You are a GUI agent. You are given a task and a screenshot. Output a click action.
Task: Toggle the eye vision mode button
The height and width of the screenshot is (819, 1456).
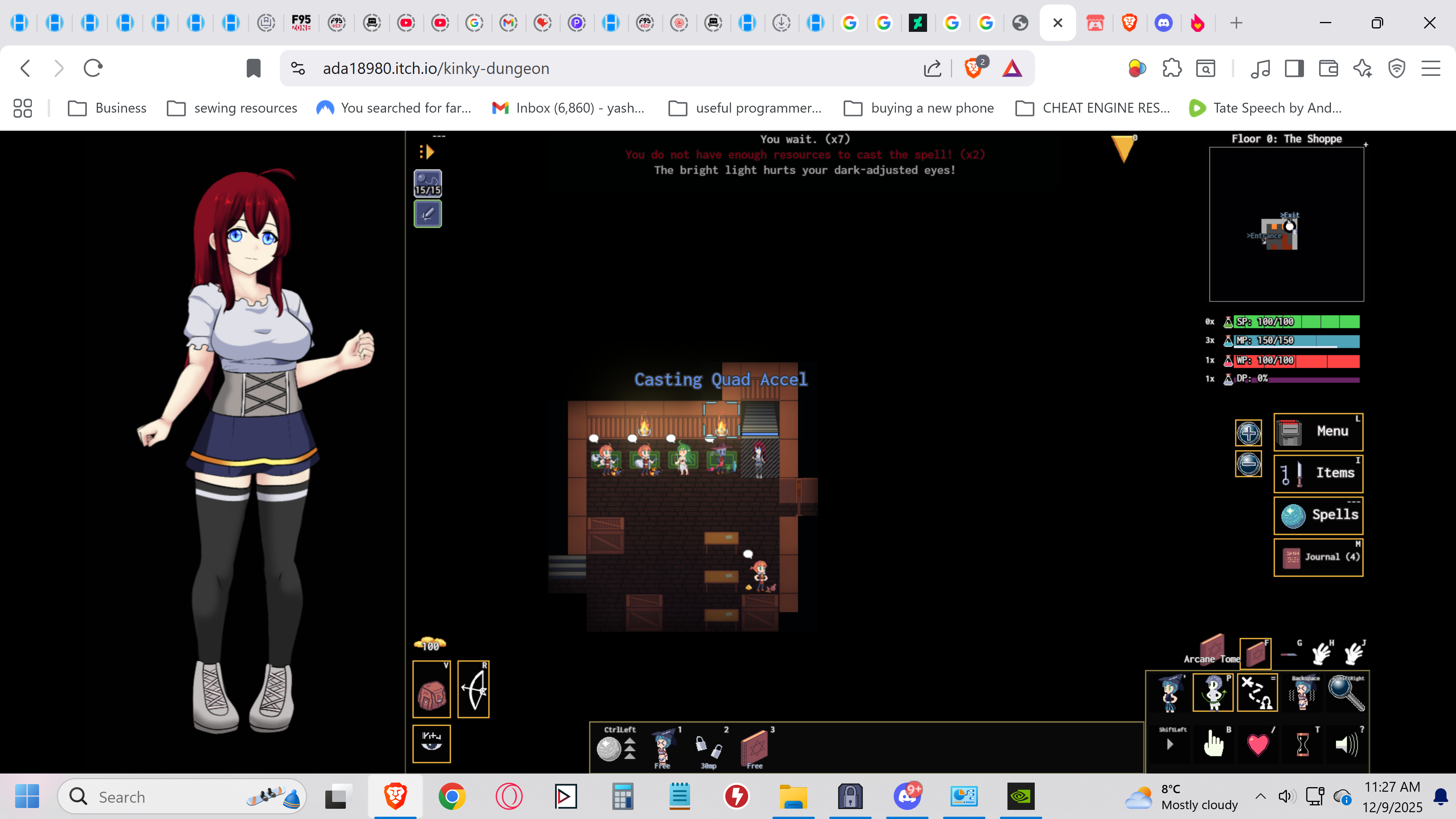[x=431, y=743]
